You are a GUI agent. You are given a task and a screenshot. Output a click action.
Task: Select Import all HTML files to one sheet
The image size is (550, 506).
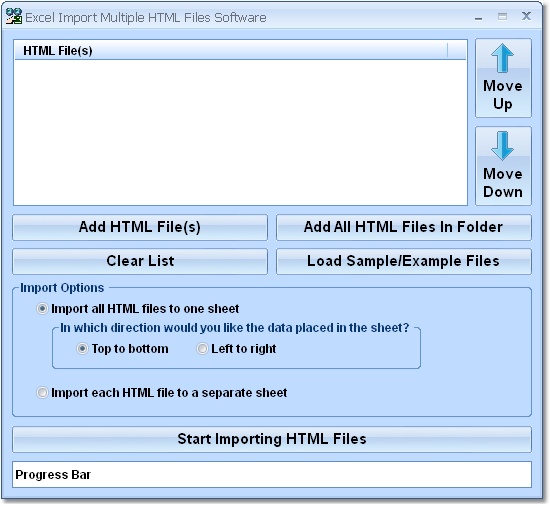pos(42,309)
